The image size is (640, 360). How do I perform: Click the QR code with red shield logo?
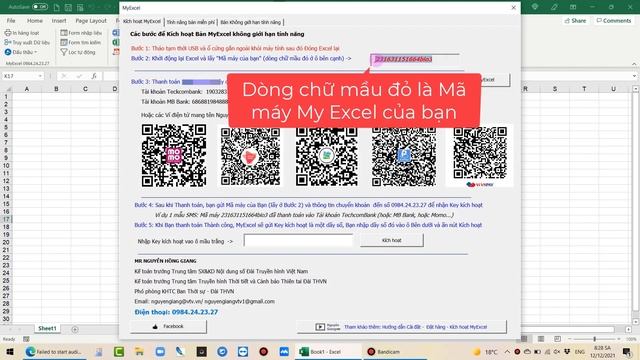click(x=250, y=156)
